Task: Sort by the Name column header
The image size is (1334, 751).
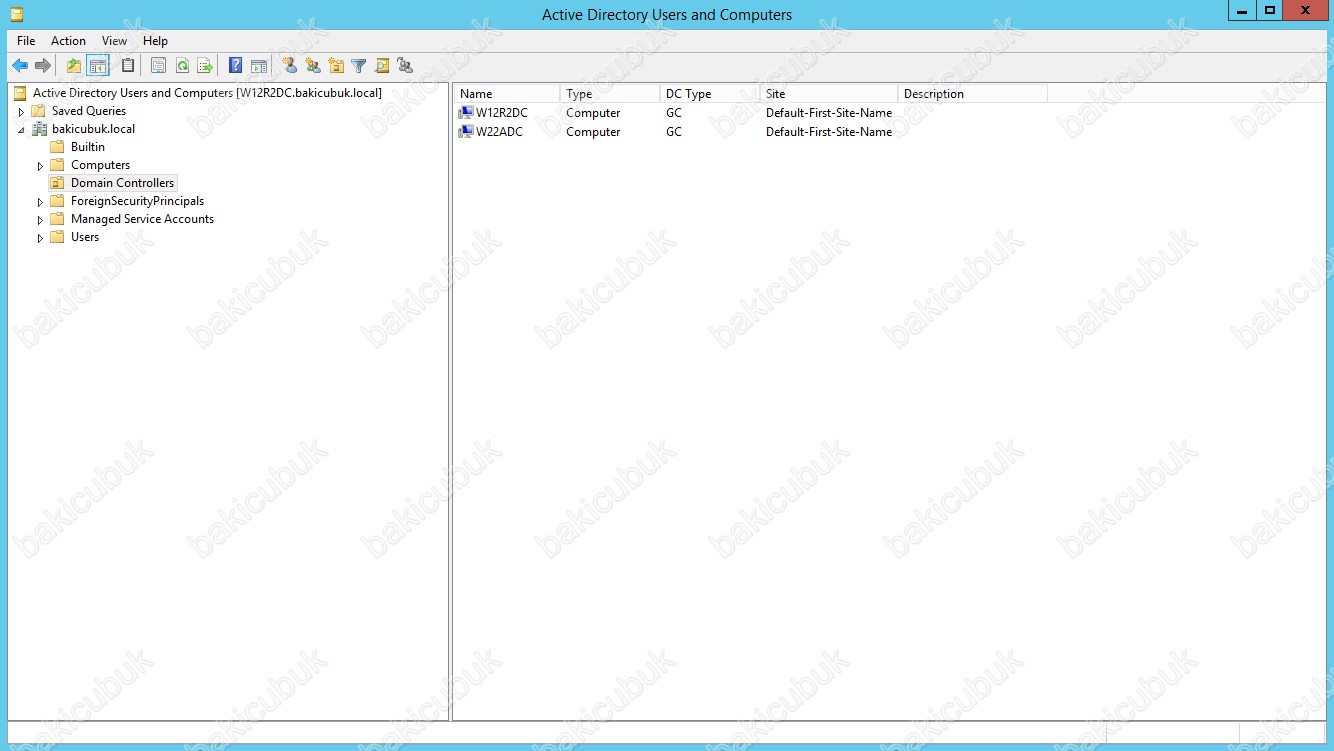Action: click(507, 94)
